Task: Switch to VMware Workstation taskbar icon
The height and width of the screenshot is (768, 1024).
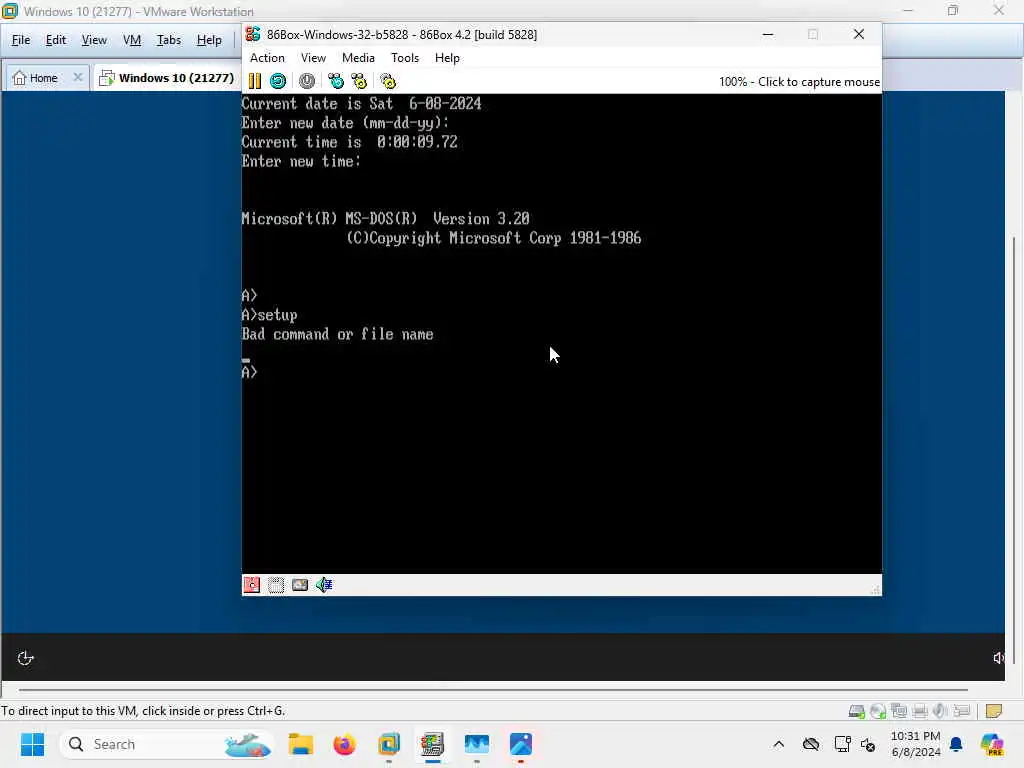Action: [389, 744]
